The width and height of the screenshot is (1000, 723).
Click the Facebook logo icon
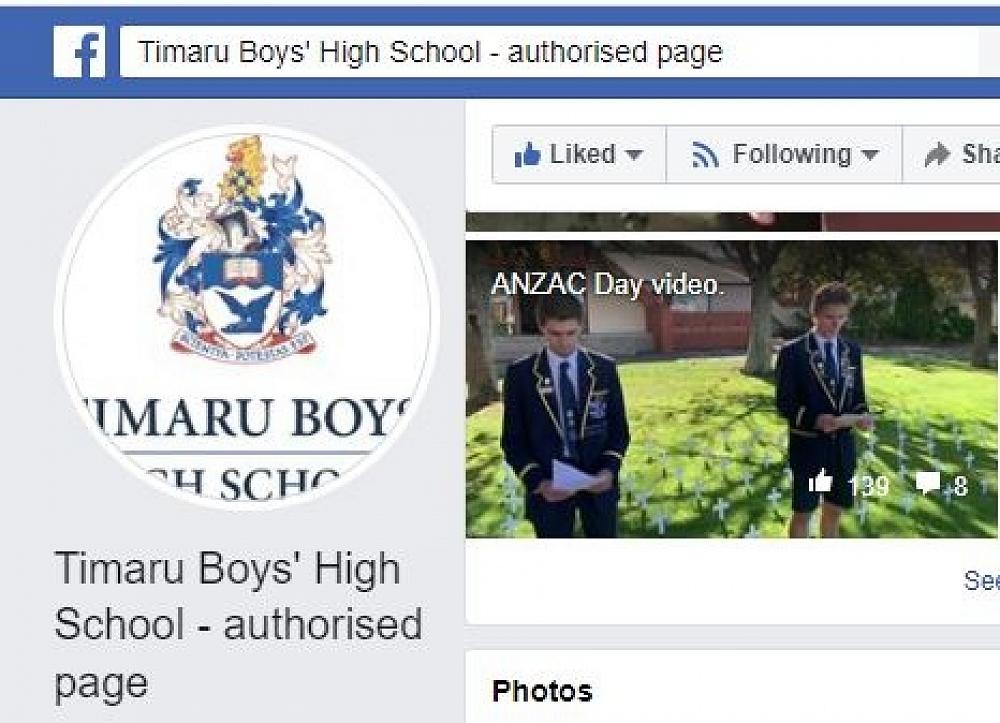tap(79, 52)
